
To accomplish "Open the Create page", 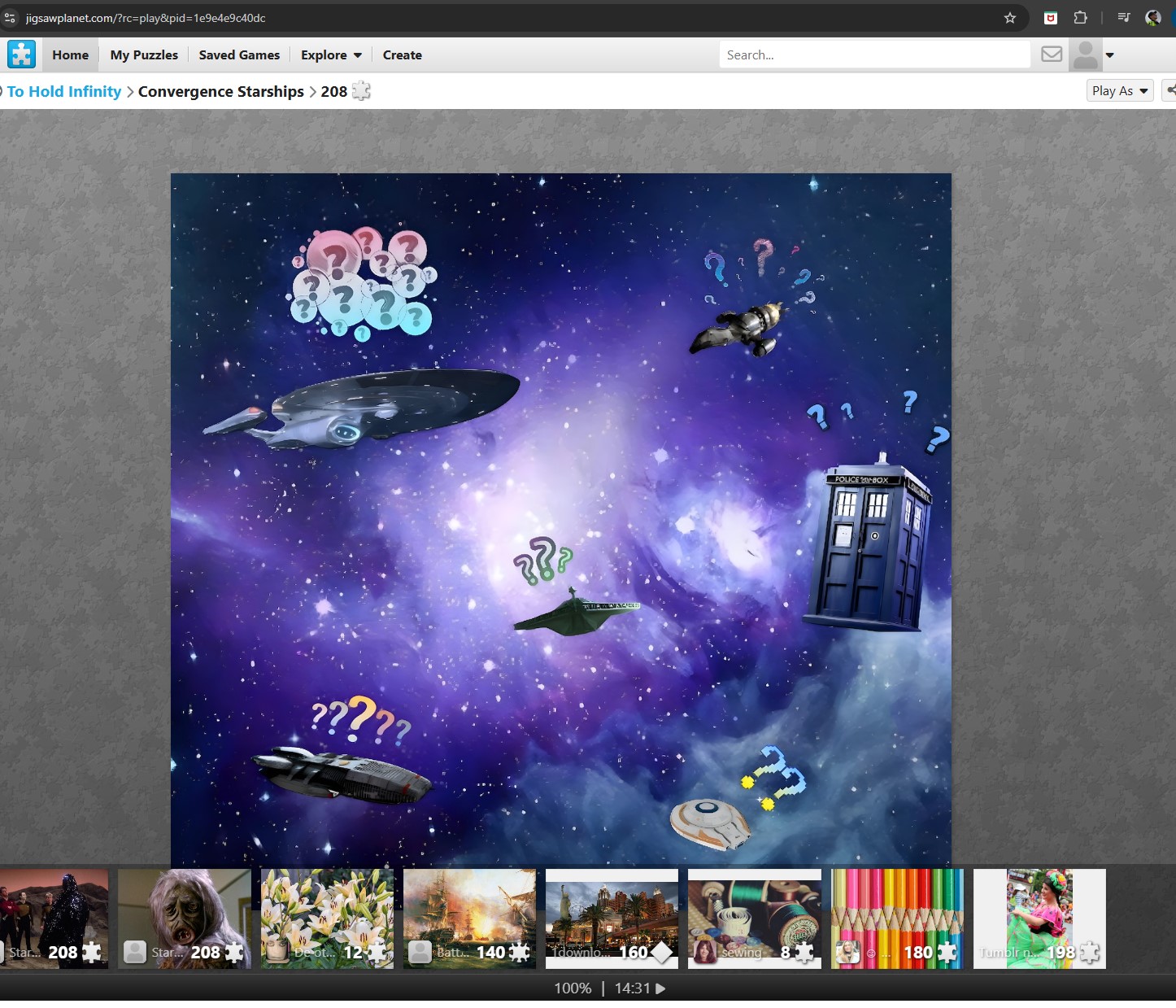I will pos(403,55).
